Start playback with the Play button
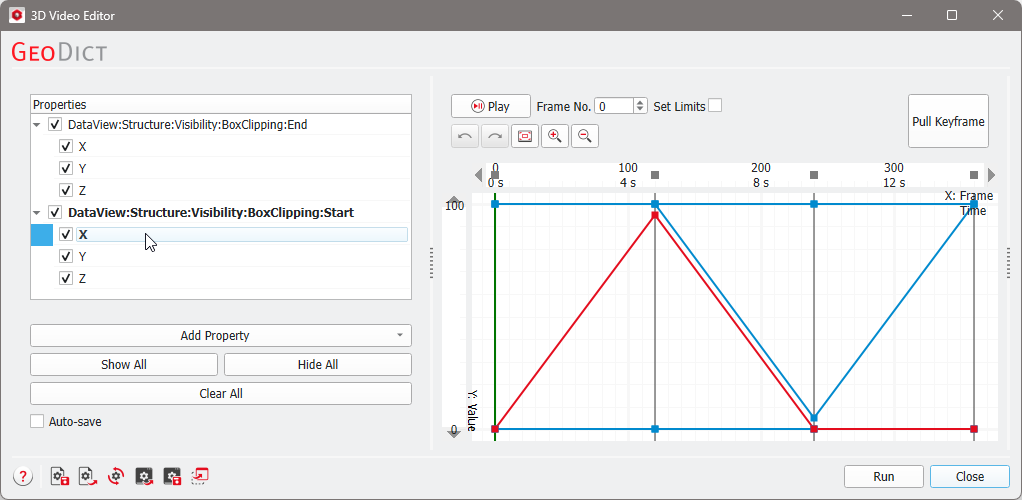 [491, 106]
